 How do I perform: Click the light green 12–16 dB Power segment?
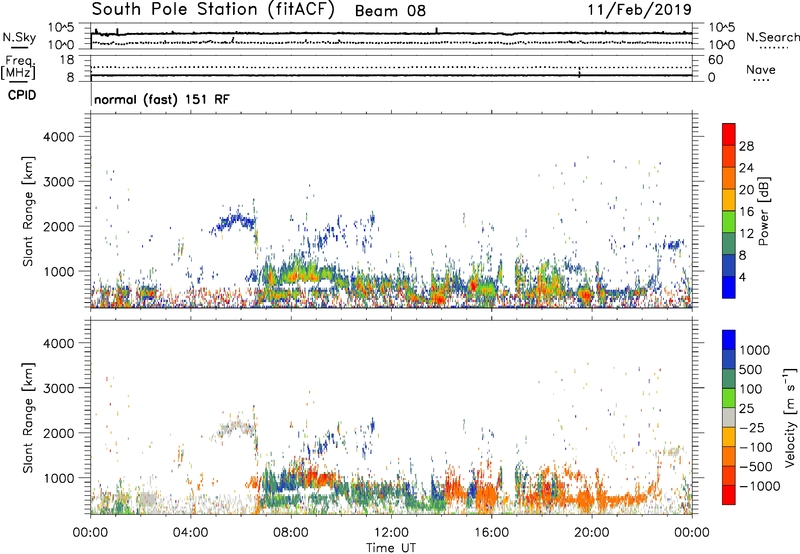click(729, 222)
